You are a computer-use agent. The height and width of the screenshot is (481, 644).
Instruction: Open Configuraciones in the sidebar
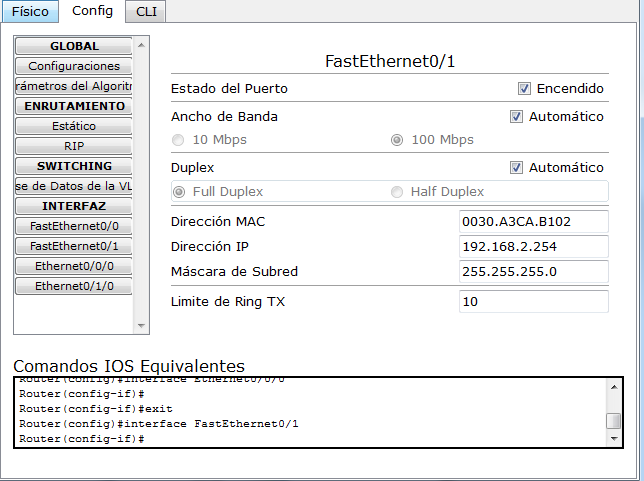[x=74, y=66]
